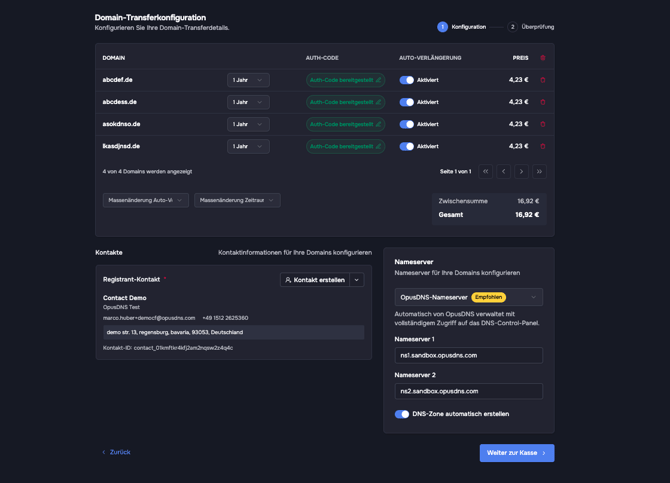Open period dropdown for abcdess.de
The height and width of the screenshot is (483, 670).
point(248,102)
